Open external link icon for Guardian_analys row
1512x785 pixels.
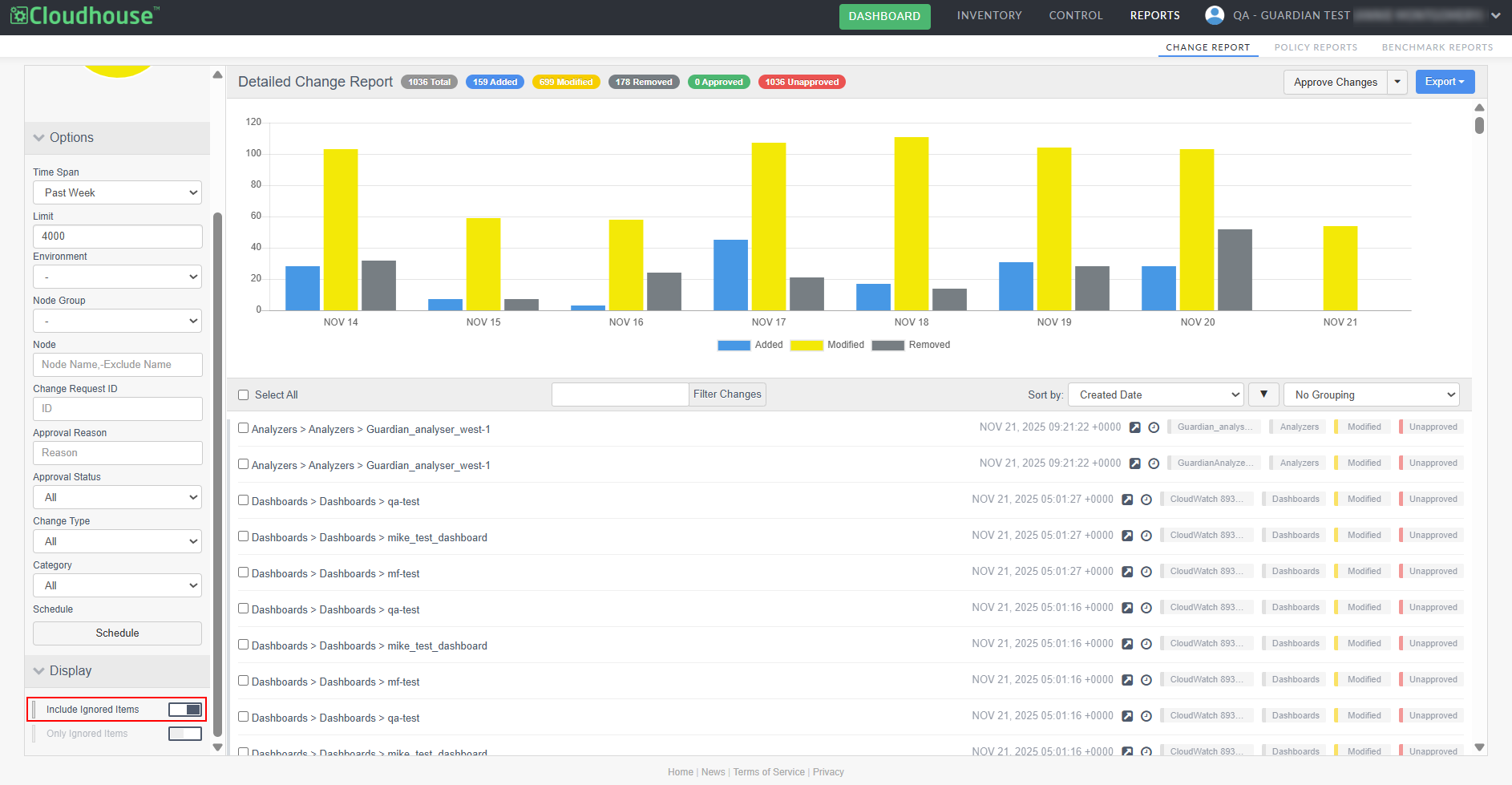point(1134,427)
